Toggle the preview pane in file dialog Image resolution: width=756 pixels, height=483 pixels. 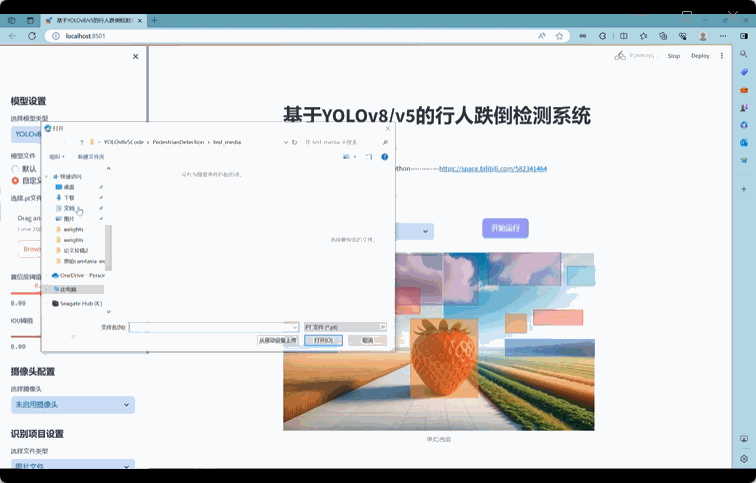(x=369, y=157)
